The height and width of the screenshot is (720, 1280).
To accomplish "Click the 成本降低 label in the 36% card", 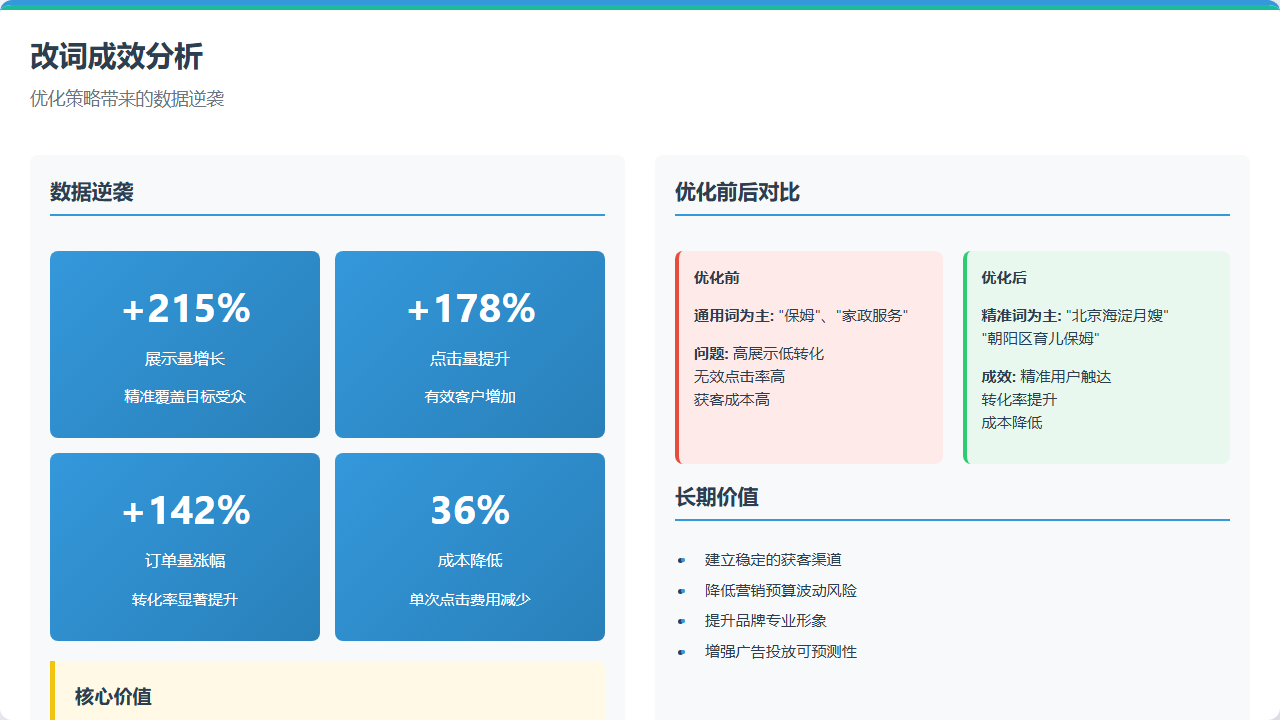I will tap(470, 561).
